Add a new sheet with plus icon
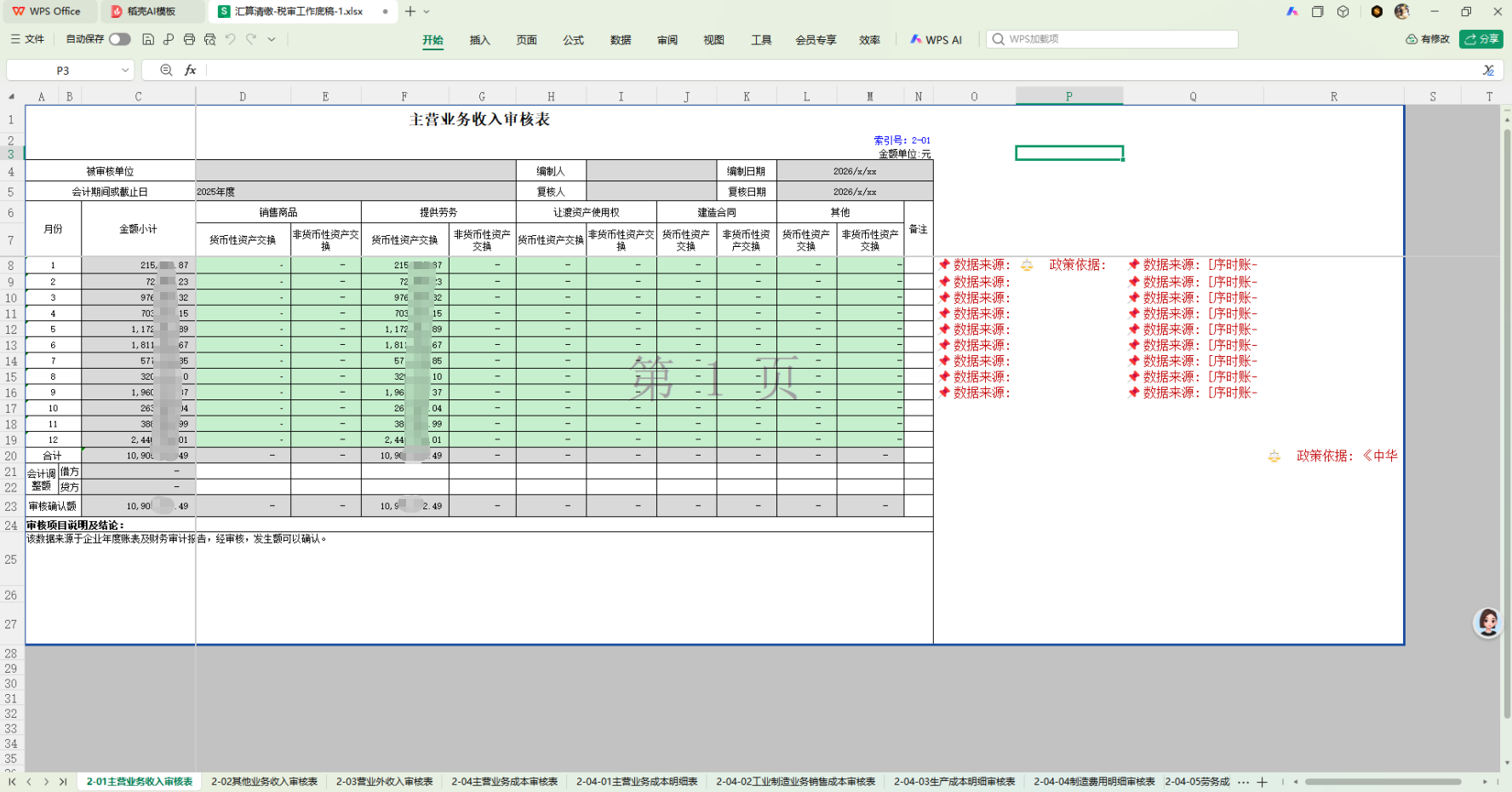 tap(1263, 782)
